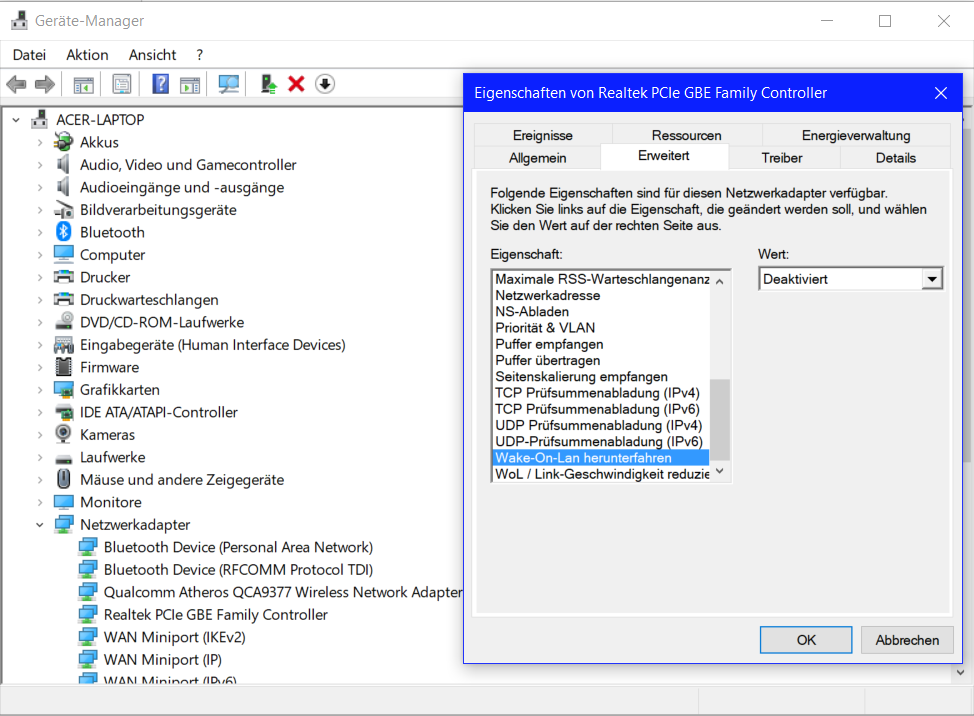Image resolution: width=974 pixels, height=716 pixels.
Task: Click the Laufwerke drive icon
Action: click(63, 460)
